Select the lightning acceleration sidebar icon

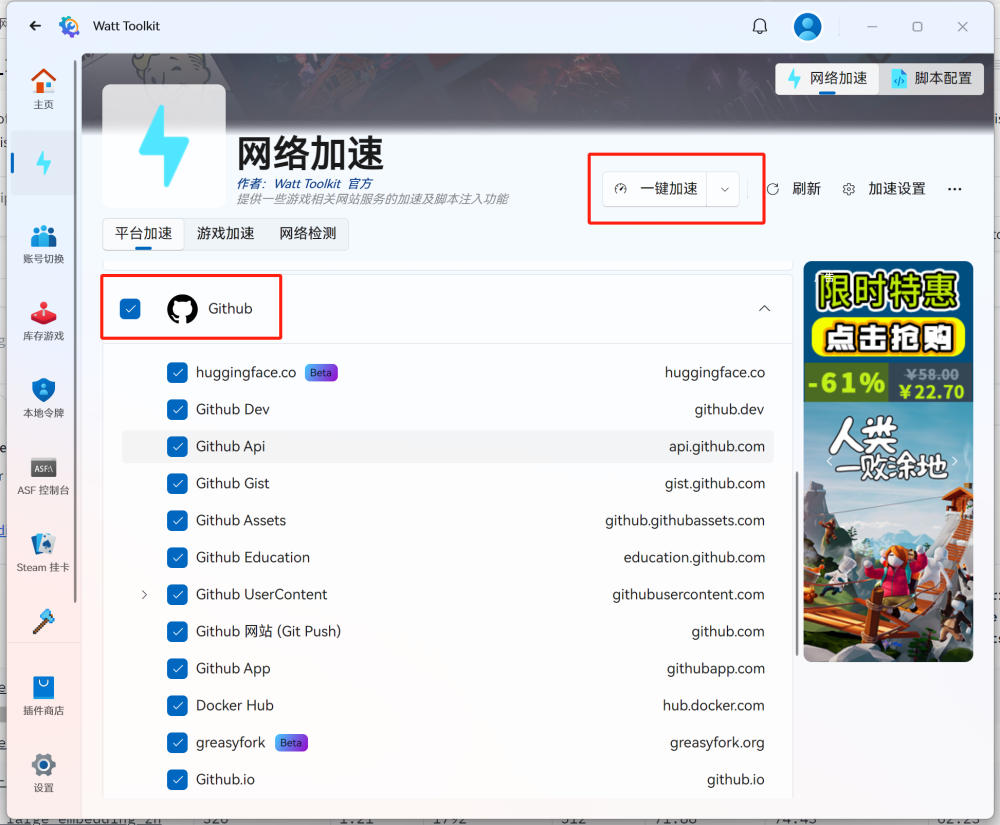[43, 163]
